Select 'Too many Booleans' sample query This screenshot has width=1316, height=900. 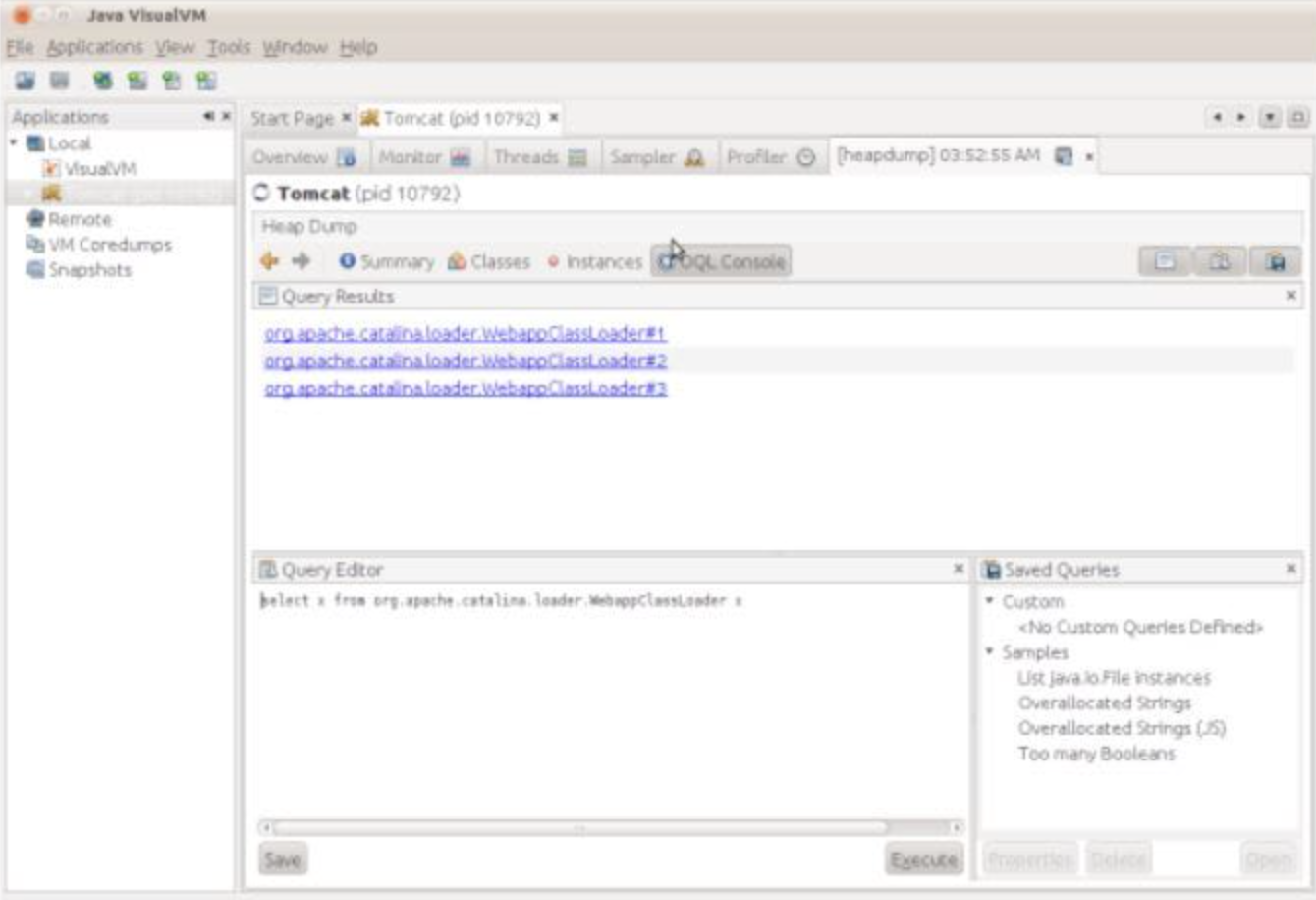pos(1096,754)
